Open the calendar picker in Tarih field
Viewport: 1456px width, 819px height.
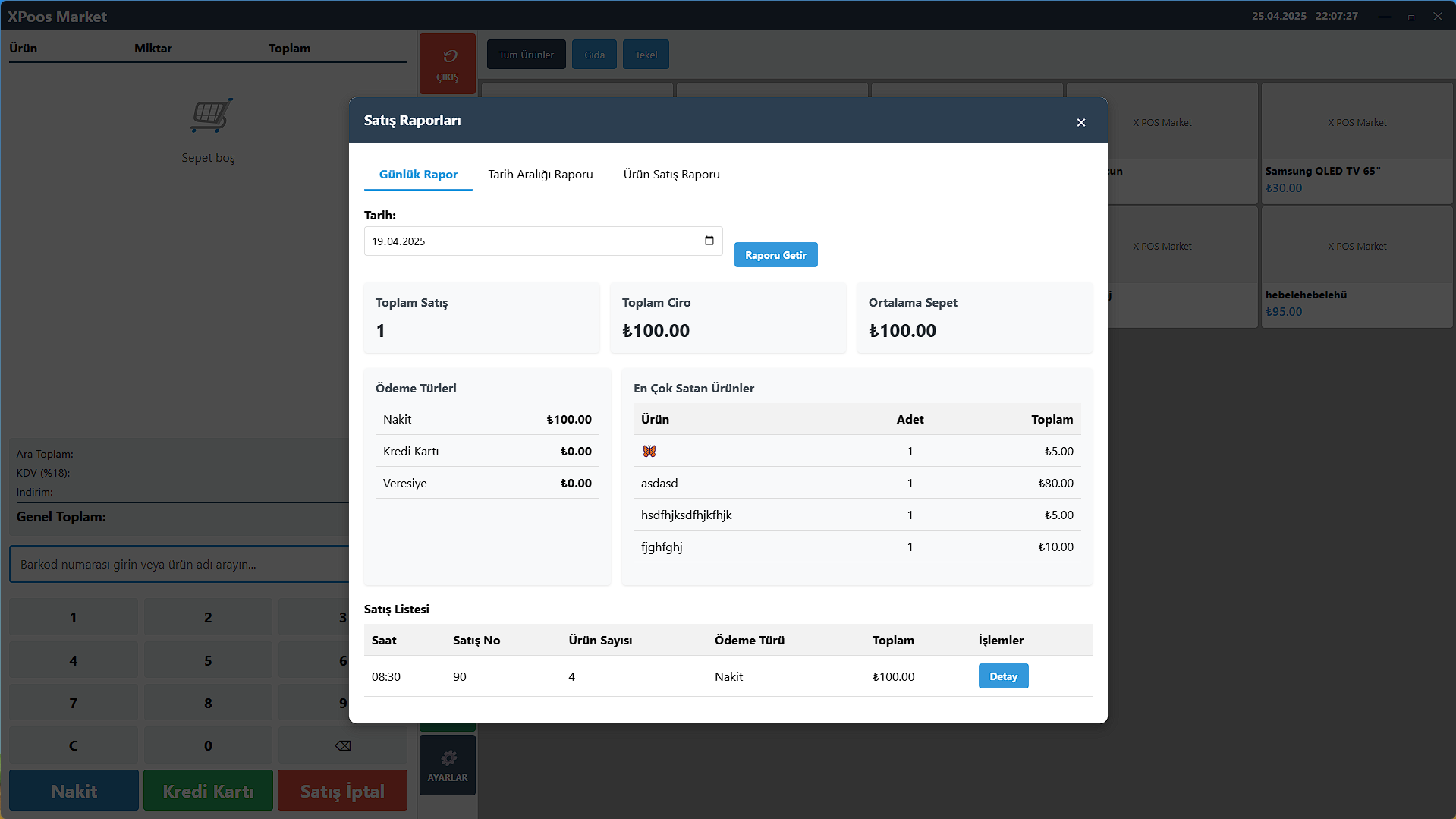(709, 241)
